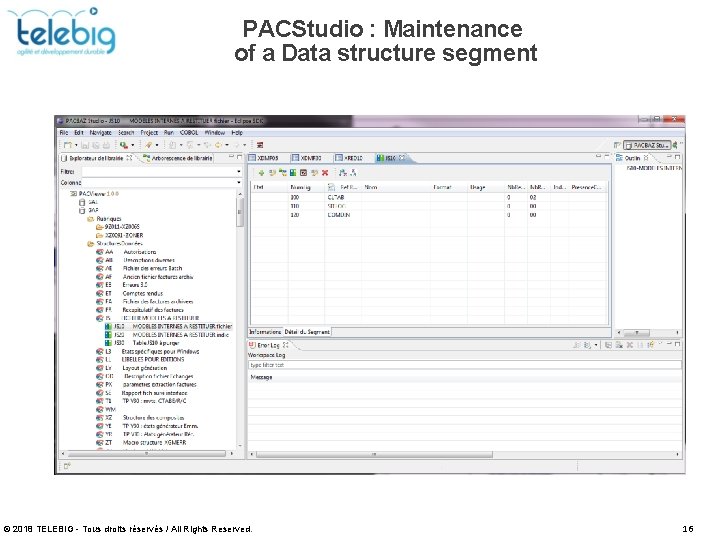Select the JS30 Table JS10 à purger item
This screenshot has height=540, width=720.
142,343
